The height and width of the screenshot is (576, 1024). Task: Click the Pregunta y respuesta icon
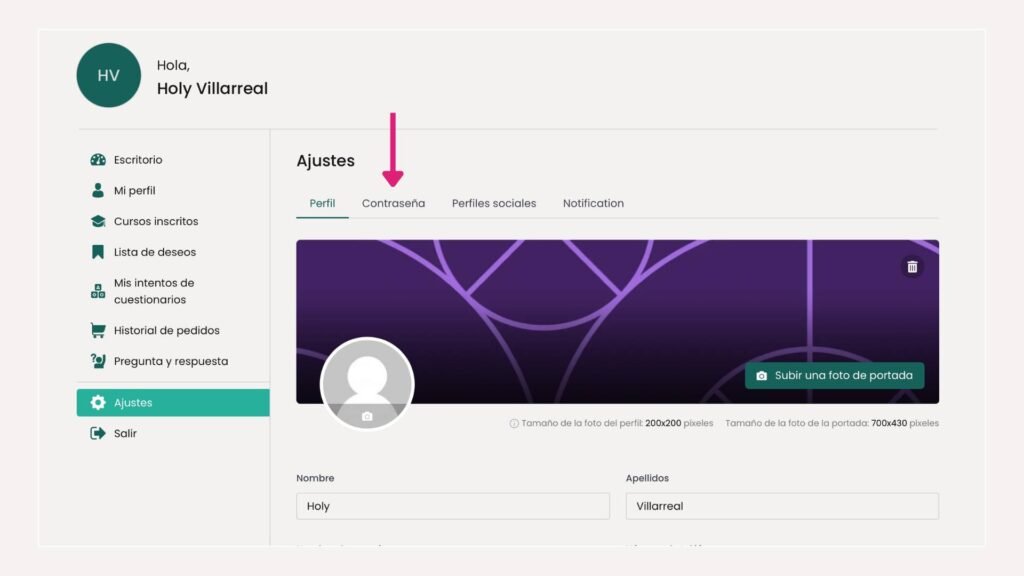tap(98, 361)
